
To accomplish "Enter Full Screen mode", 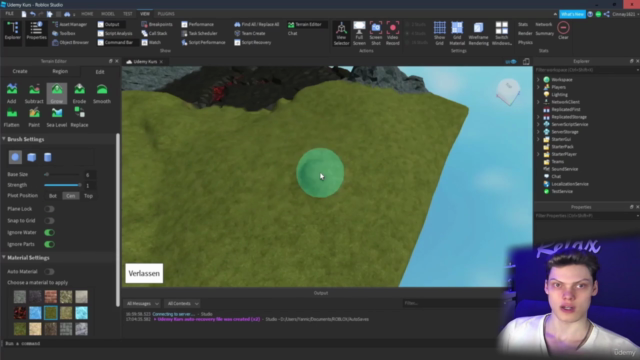I will (x=359, y=33).
